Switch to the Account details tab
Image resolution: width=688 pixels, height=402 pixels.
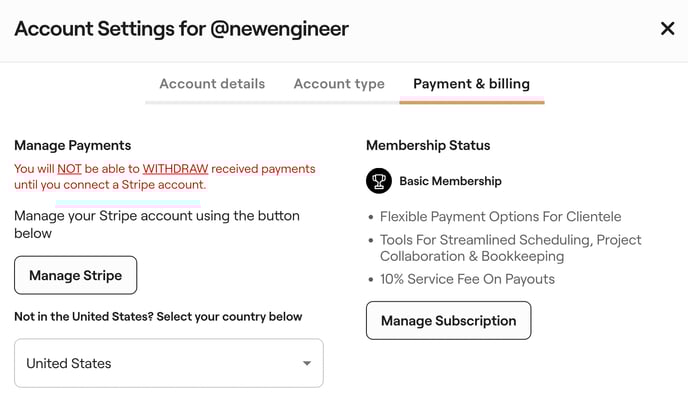click(x=212, y=84)
